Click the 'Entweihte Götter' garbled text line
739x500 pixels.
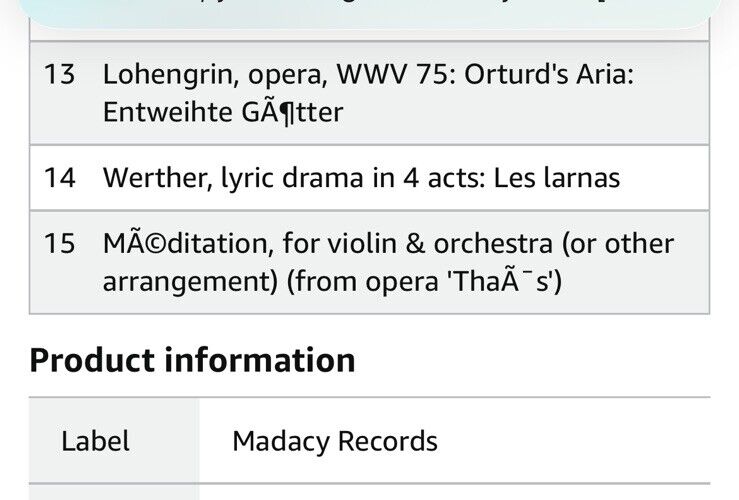coord(222,112)
